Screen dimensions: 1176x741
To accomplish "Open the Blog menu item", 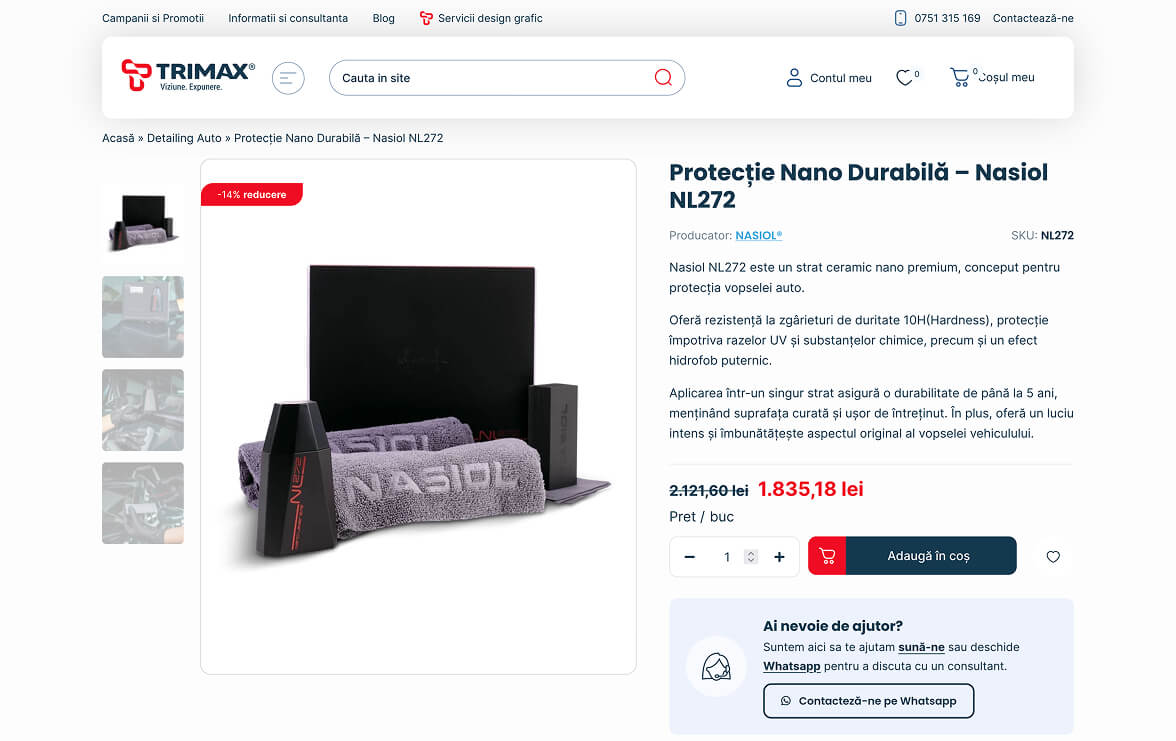I will click(383, 18).
